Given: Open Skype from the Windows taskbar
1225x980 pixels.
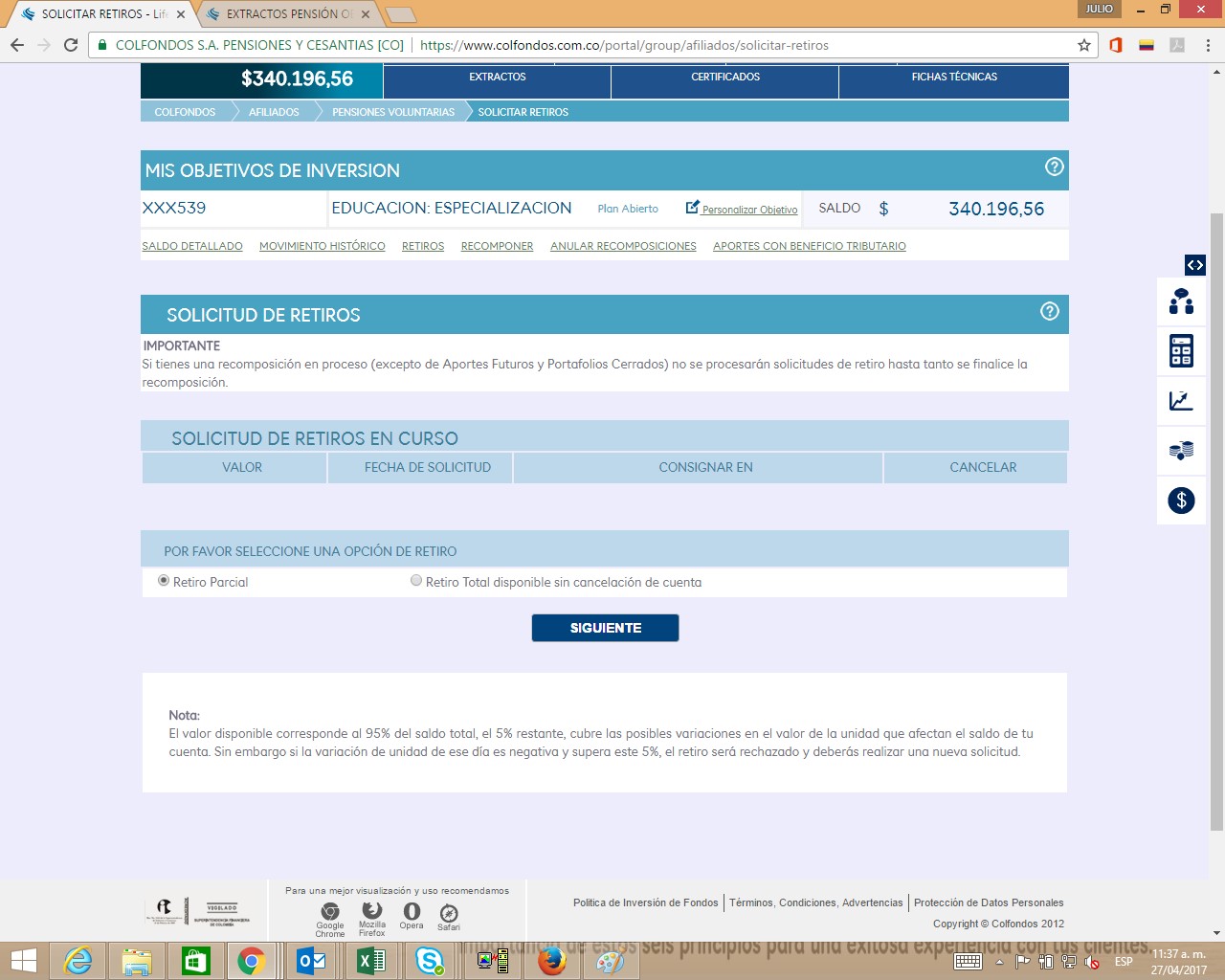Looking at the screenshot, I should coord(430,960).
